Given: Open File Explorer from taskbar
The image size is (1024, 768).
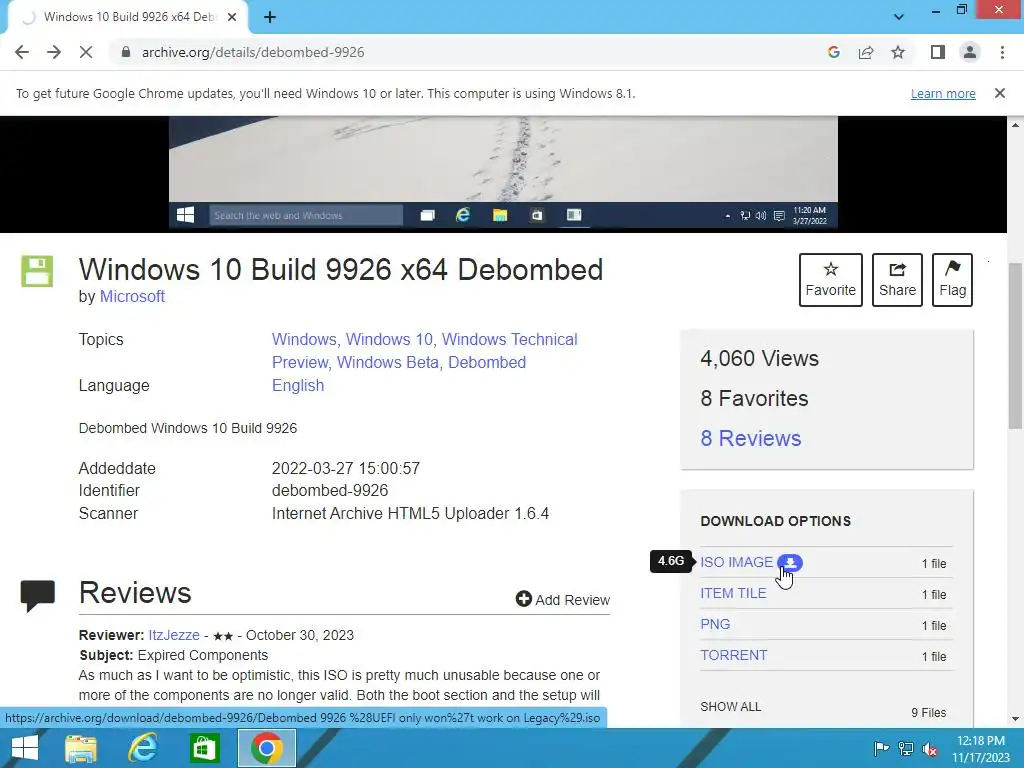Looking at the screenshot, I should [x=81, y=748].
